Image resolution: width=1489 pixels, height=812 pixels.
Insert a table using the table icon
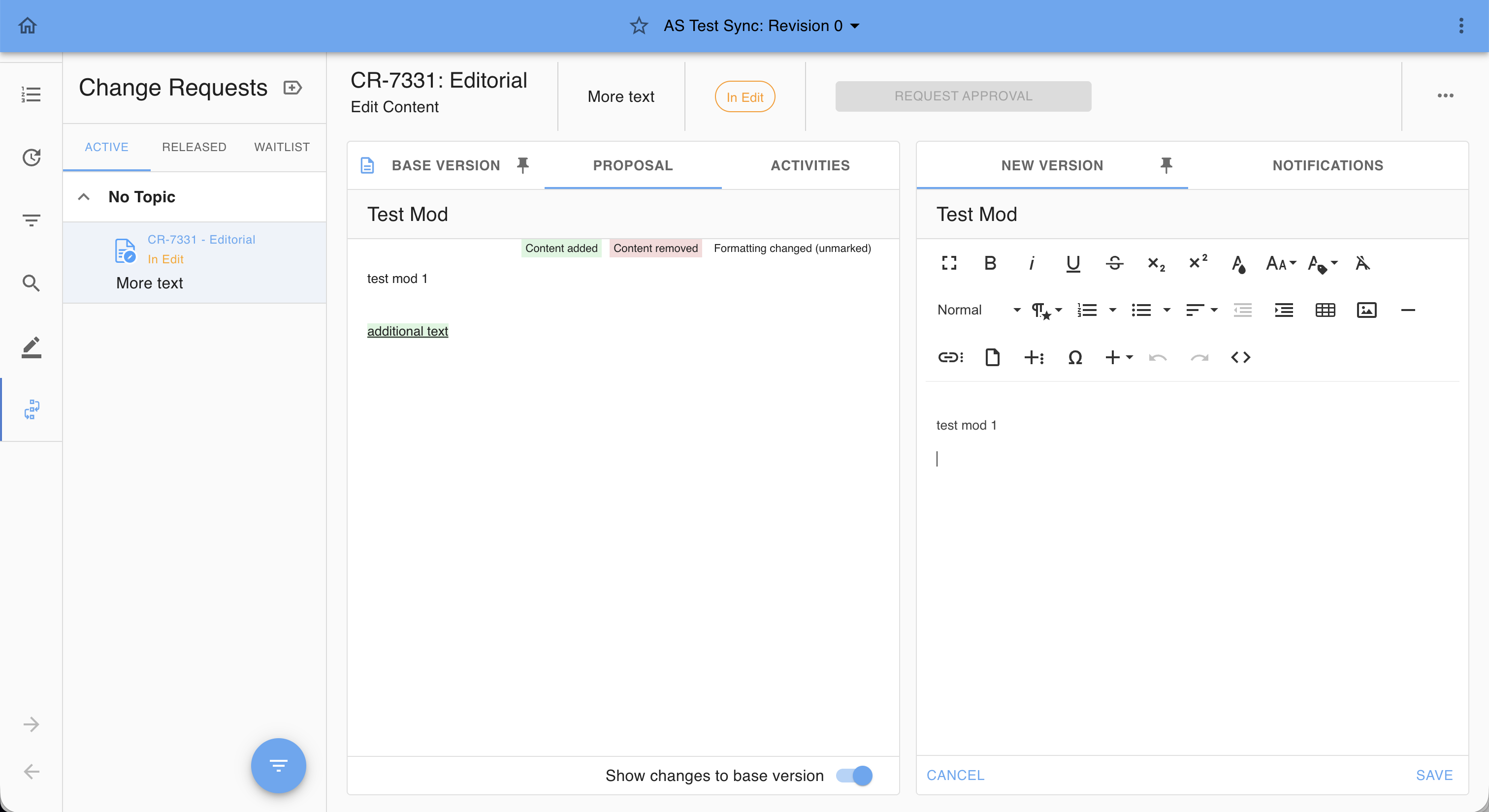click(x=1325, y=310)
